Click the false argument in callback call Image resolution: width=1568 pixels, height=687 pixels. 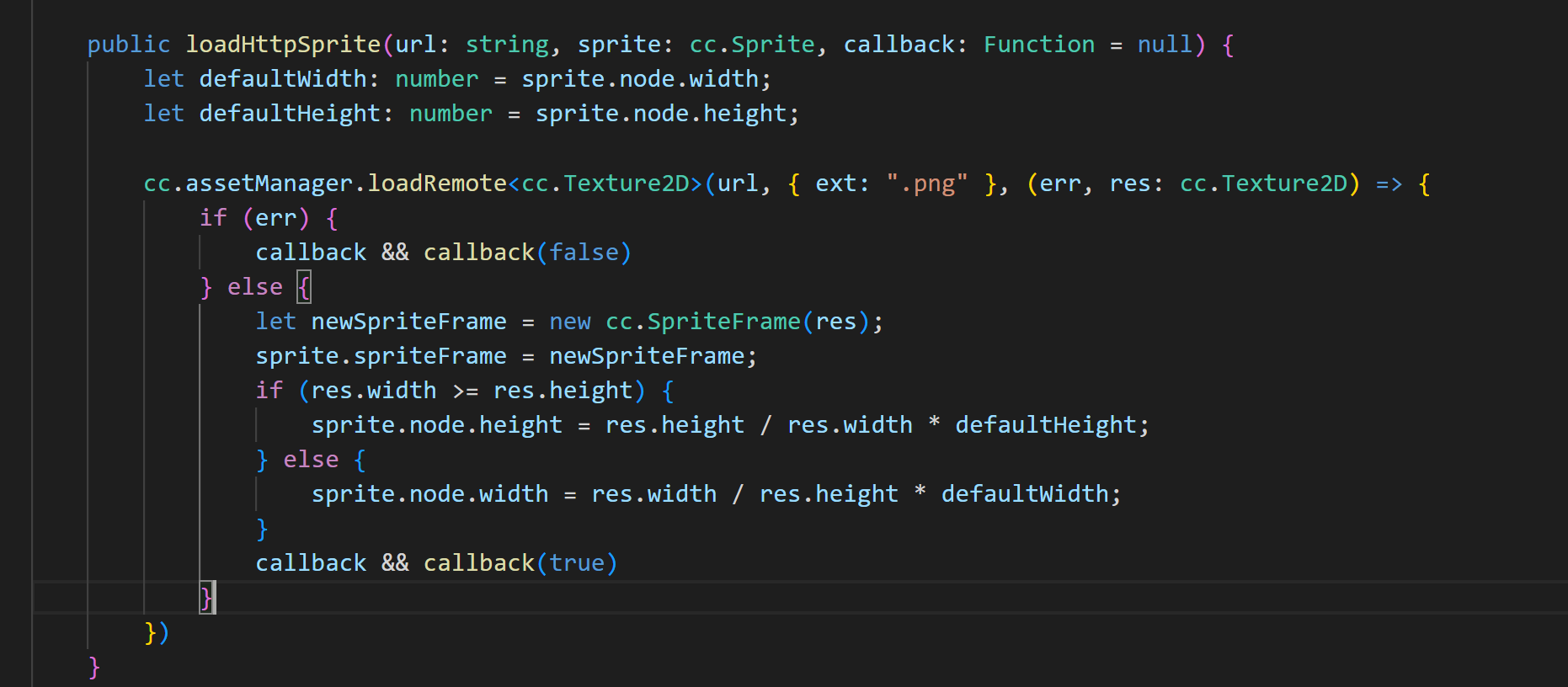tap(584, 253)
